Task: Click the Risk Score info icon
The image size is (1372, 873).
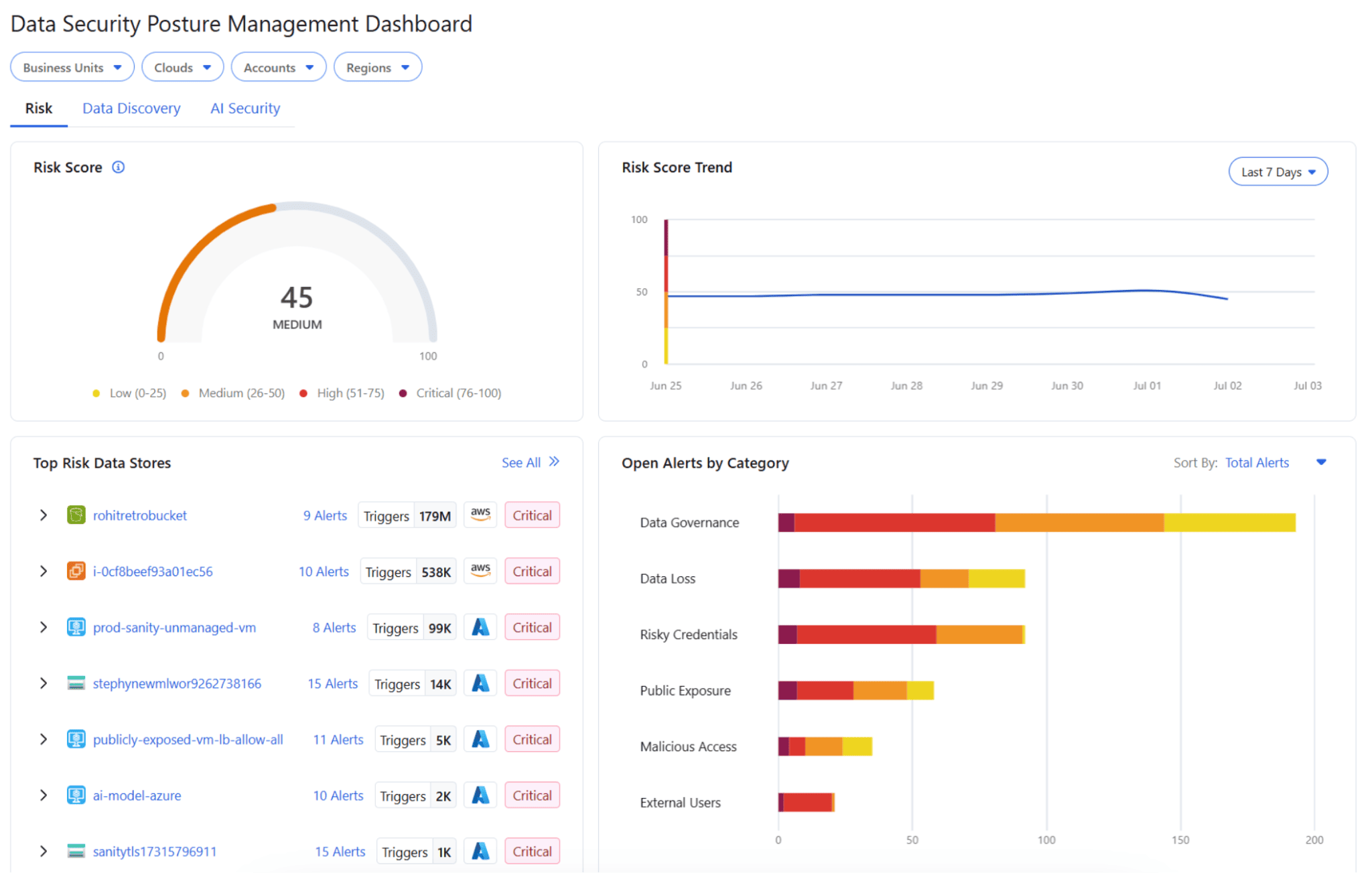Action: point(118,167)
